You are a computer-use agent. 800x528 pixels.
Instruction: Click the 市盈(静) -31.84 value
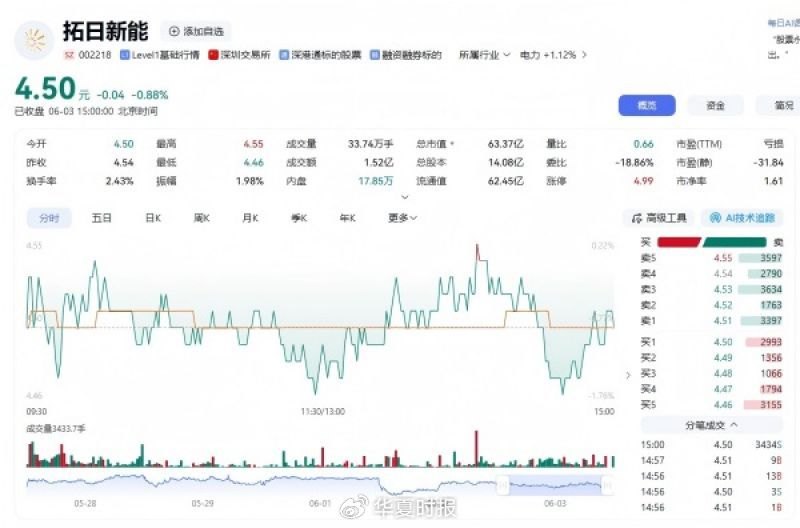(768, 163)
